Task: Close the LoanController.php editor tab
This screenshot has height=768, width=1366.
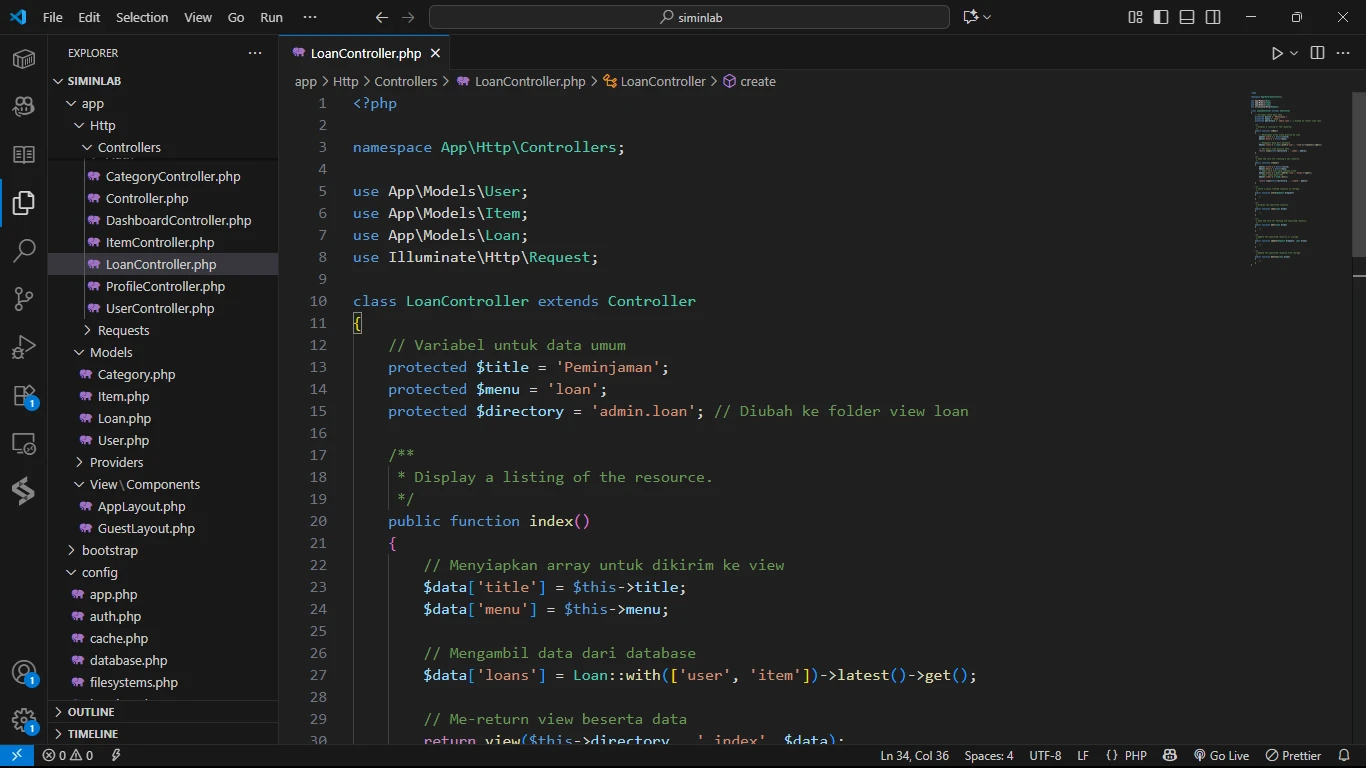Action: 436,53
